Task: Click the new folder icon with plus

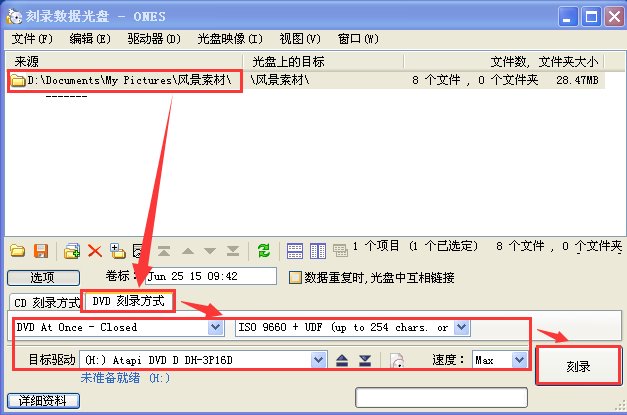Action: 118,251
